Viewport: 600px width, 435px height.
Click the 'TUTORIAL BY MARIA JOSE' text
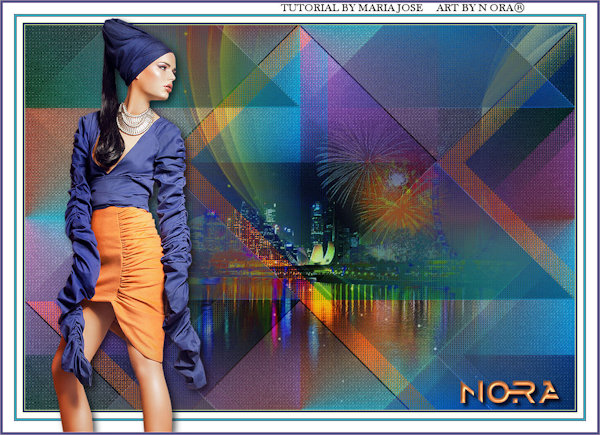click(352, 8)
